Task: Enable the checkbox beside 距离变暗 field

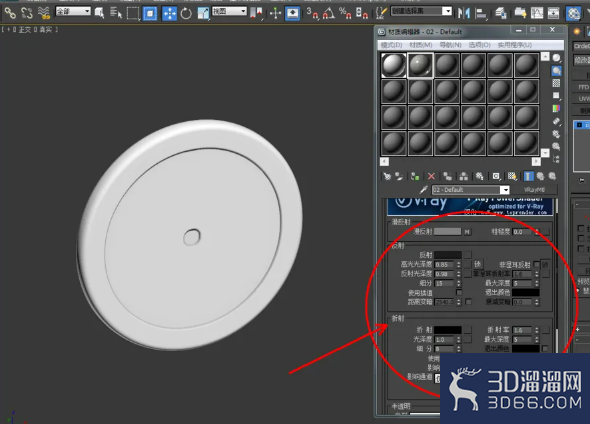Action: 468,302
